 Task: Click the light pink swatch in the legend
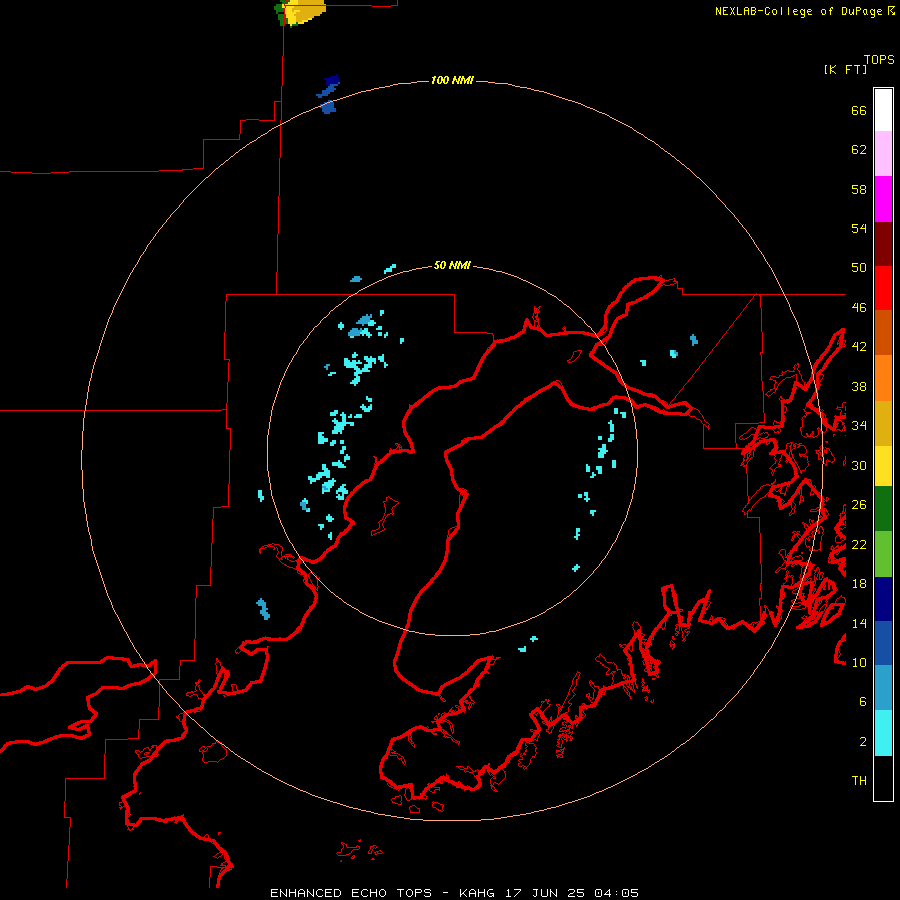click(883, 154)
